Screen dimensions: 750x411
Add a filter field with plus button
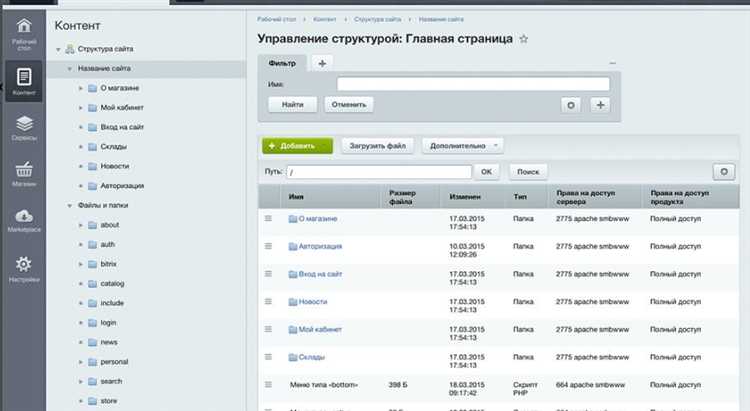click(x=600, y=105)
